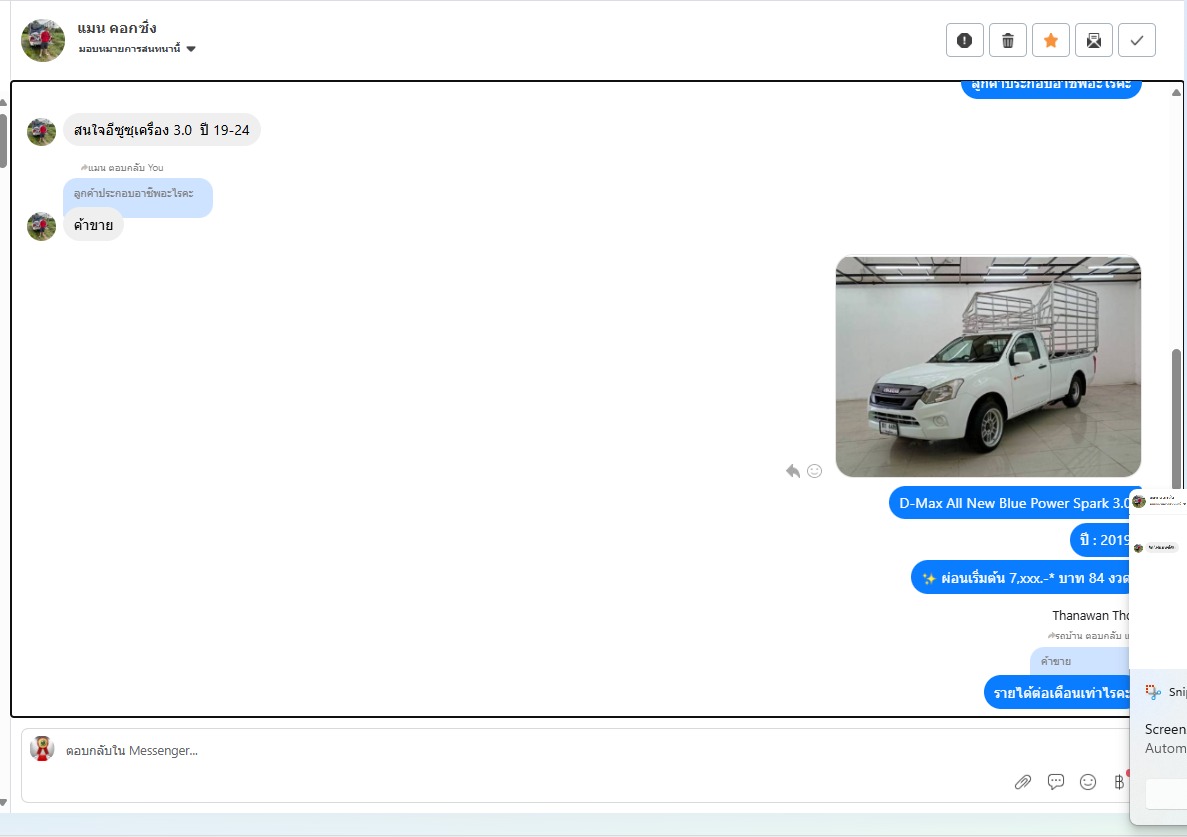Click customer name แมน คอกซิ่ง in header
Screen dimensions: 1187x837
pyautogui.click(x=117, y=28)
